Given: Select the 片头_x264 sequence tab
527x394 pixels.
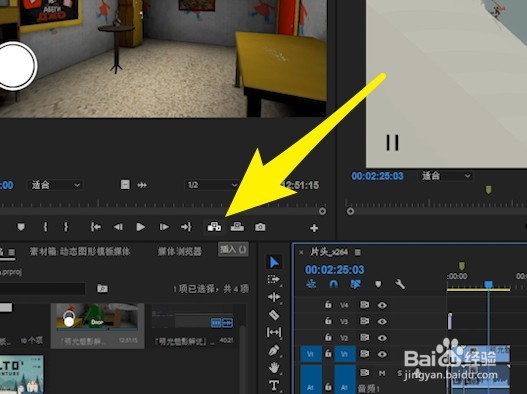Looking at the screenshot, I should click(x=329, y=252).
